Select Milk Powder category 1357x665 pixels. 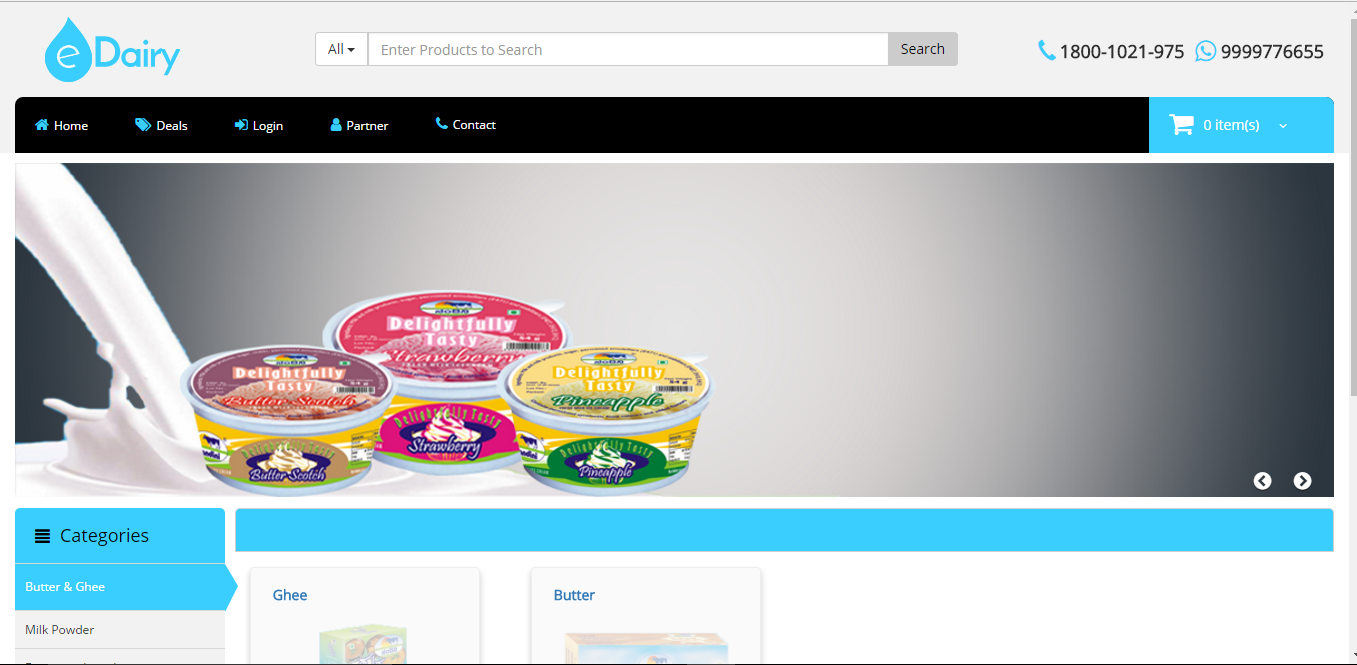60,630
